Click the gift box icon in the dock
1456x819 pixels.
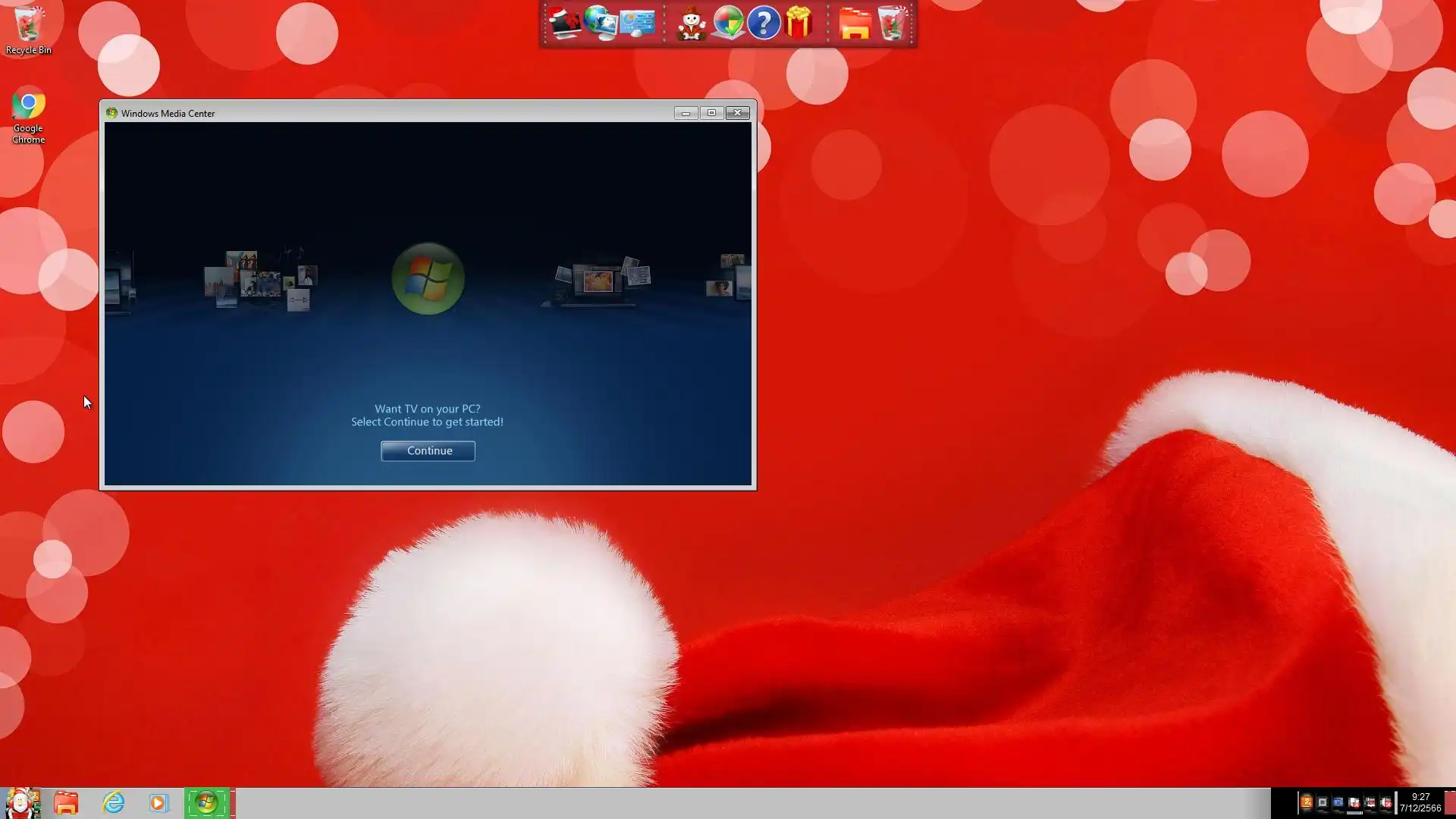tap(799, 24)
